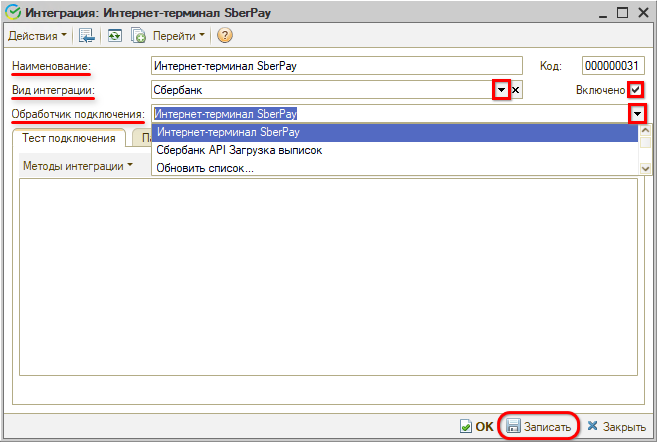Choose Обновить список... in dropdown list
Viewport: 657px width, 442px height.
coord(394,168)
